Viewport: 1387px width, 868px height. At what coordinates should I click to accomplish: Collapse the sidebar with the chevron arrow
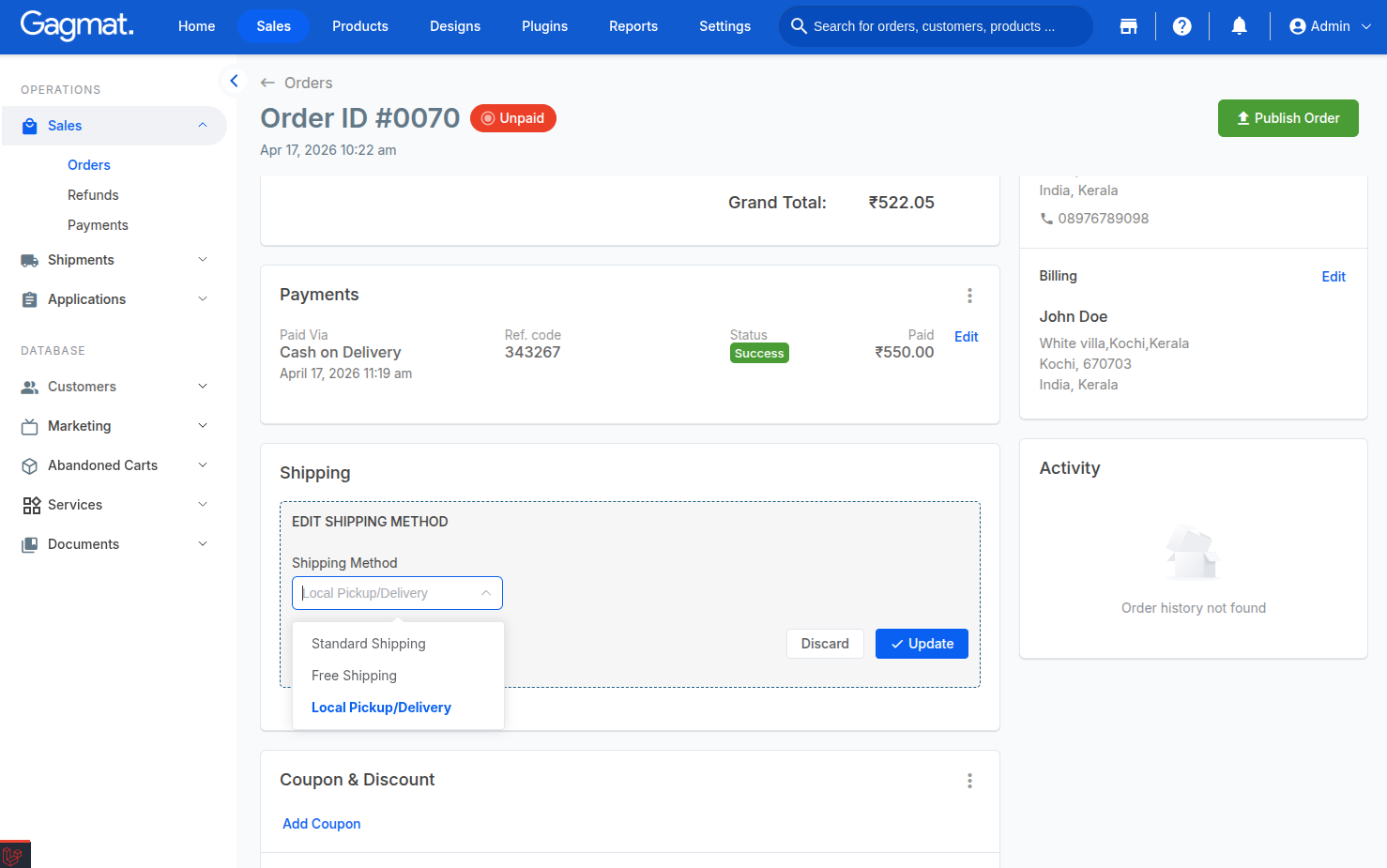234,81
